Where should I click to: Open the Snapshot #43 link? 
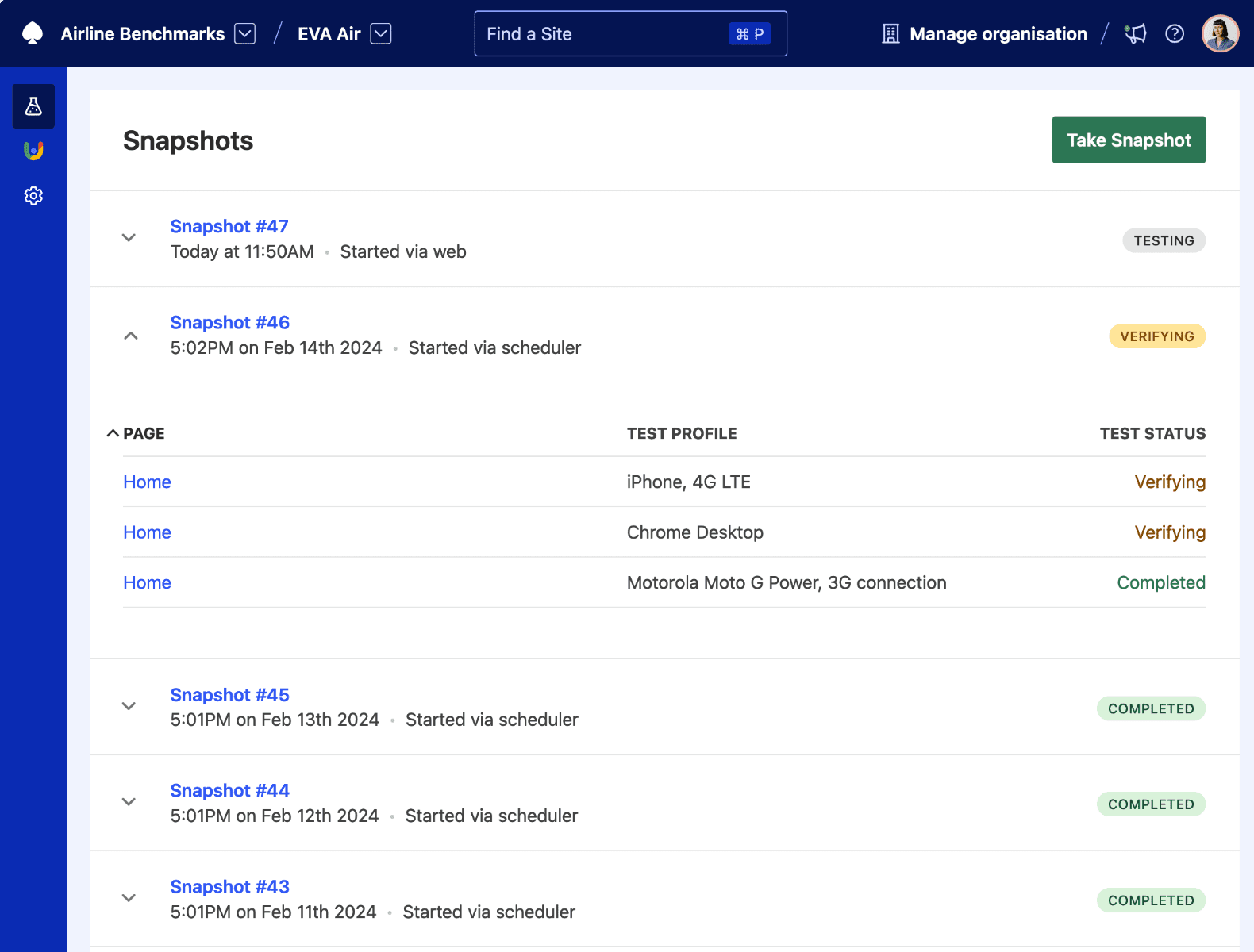[229, 886]
